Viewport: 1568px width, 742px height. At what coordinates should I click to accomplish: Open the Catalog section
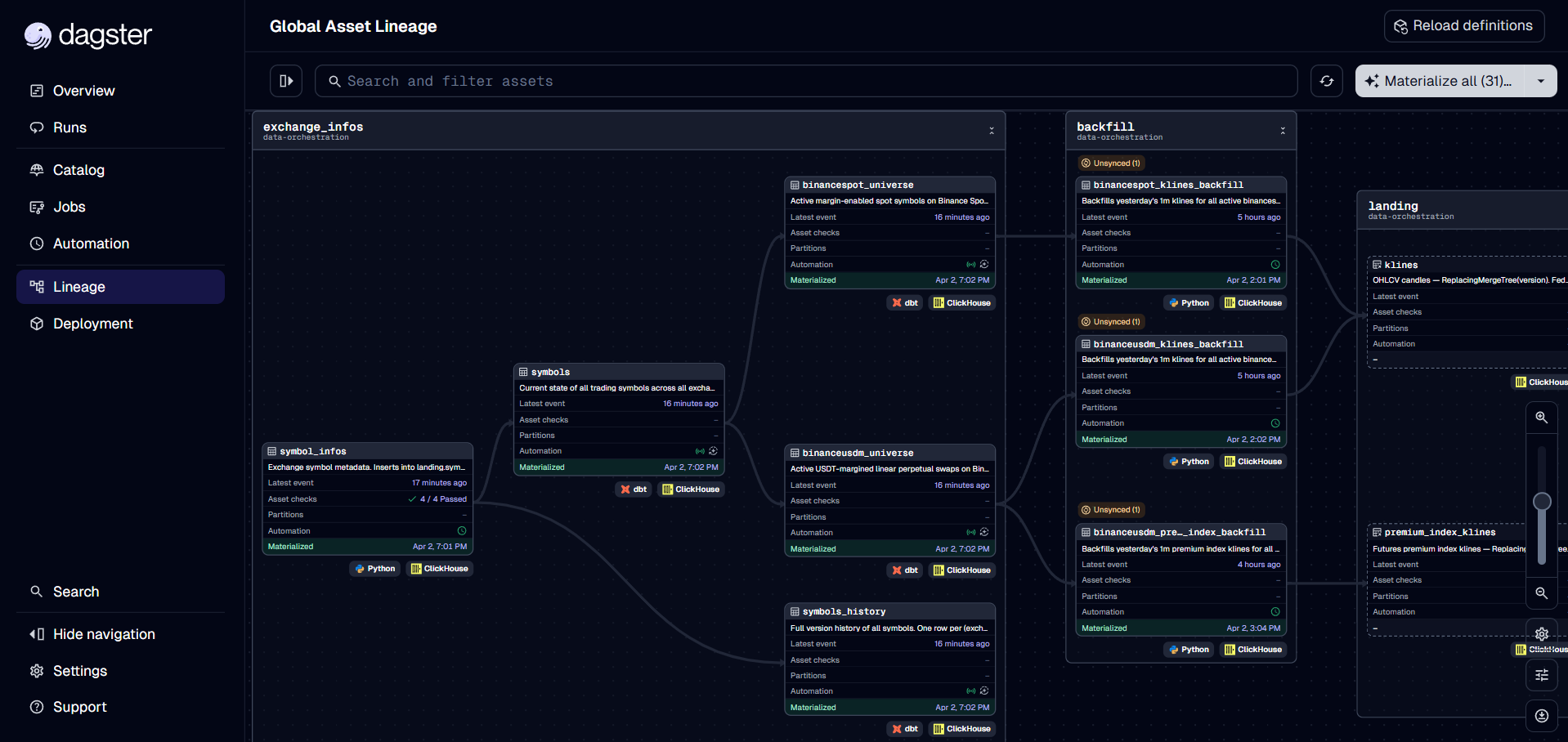121,170
